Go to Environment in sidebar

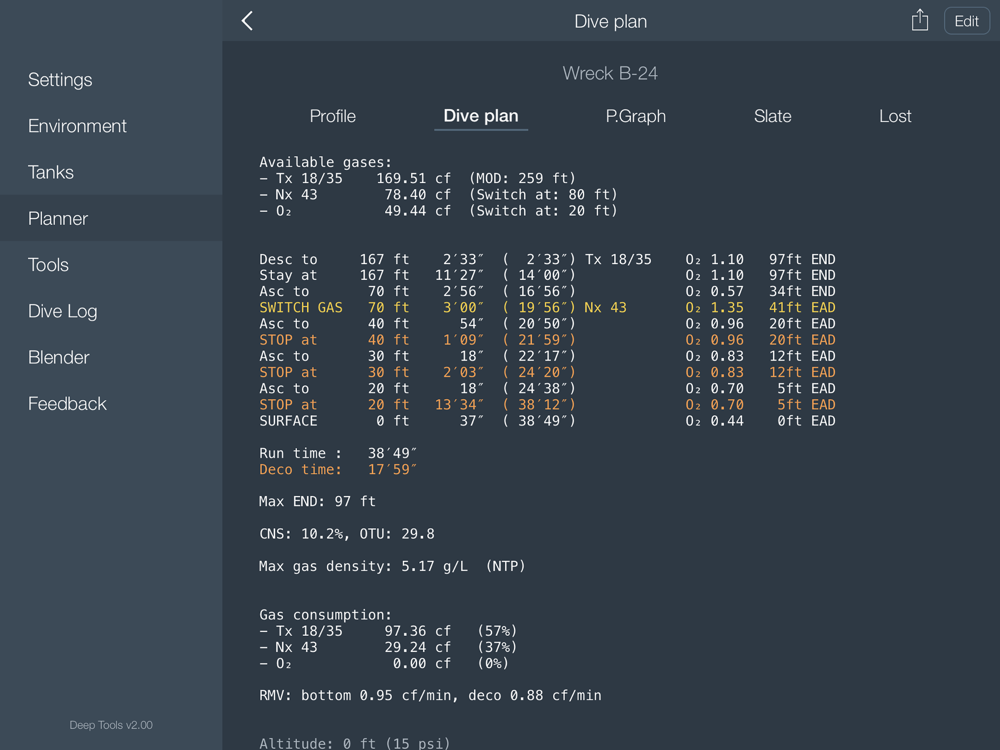click(77, 126)
